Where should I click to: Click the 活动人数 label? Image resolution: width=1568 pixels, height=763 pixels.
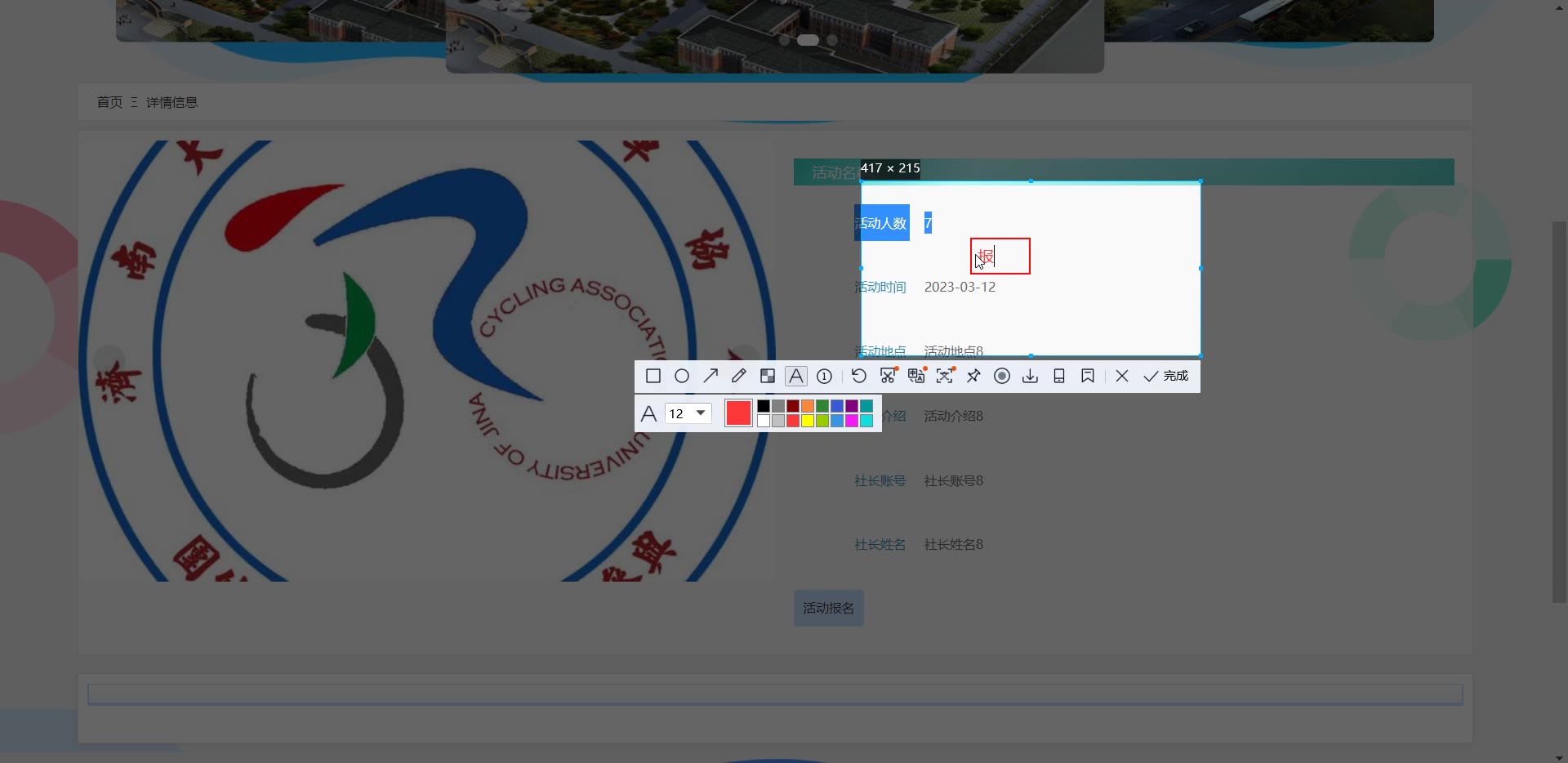882,223
